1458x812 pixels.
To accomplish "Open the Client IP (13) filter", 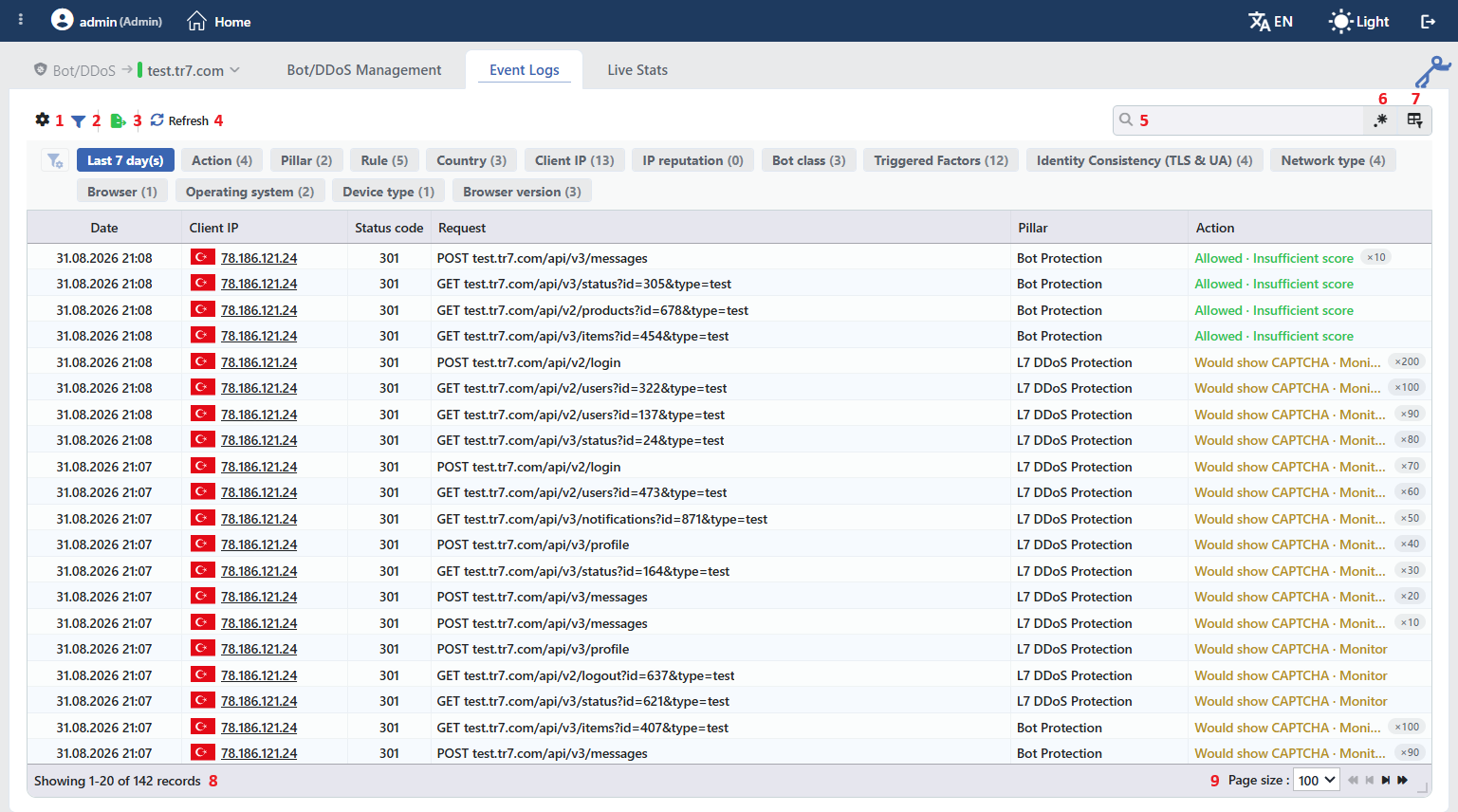I will [574, 160].
